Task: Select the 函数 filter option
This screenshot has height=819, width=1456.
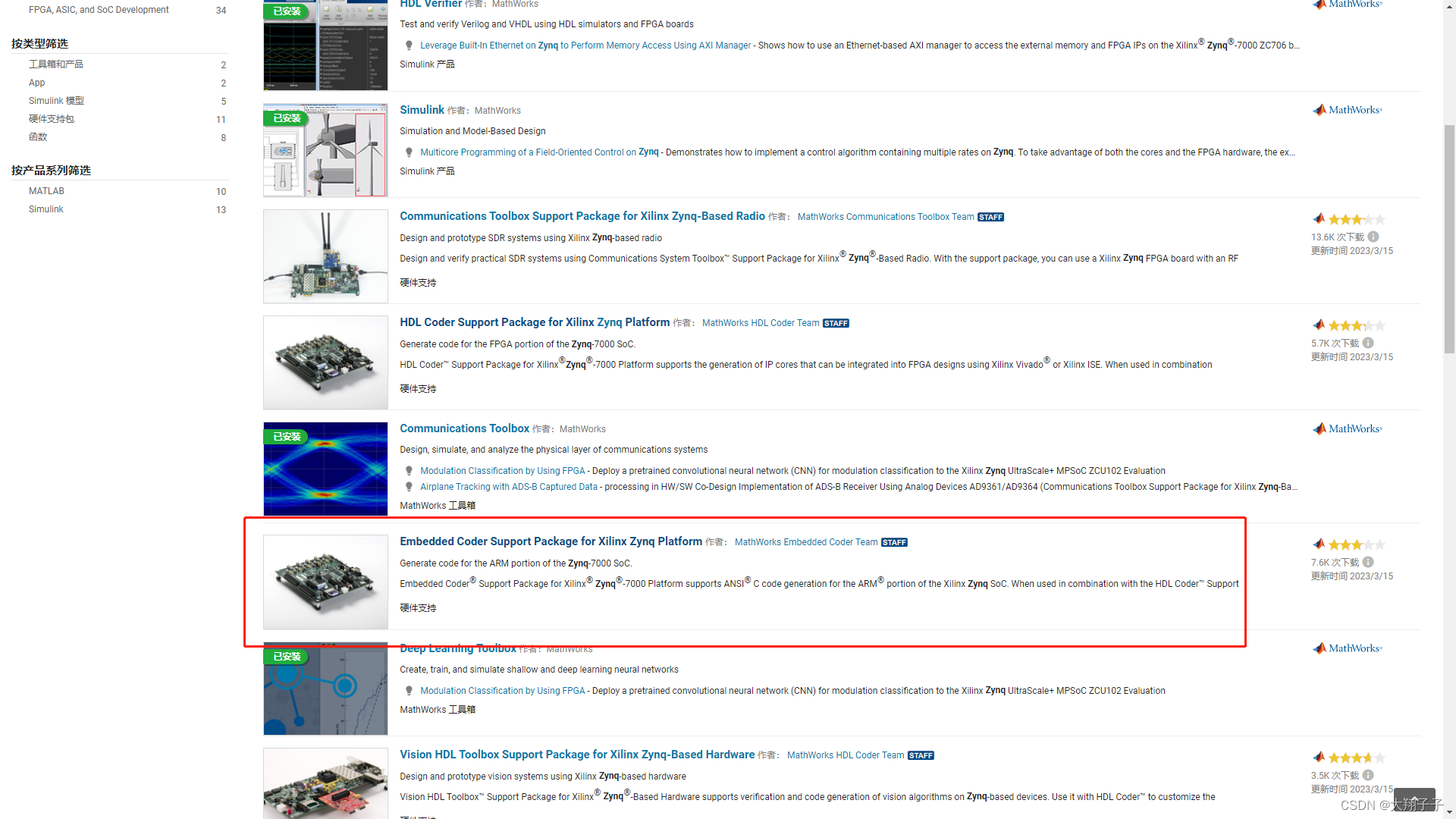Action: (x=38, y=136)
